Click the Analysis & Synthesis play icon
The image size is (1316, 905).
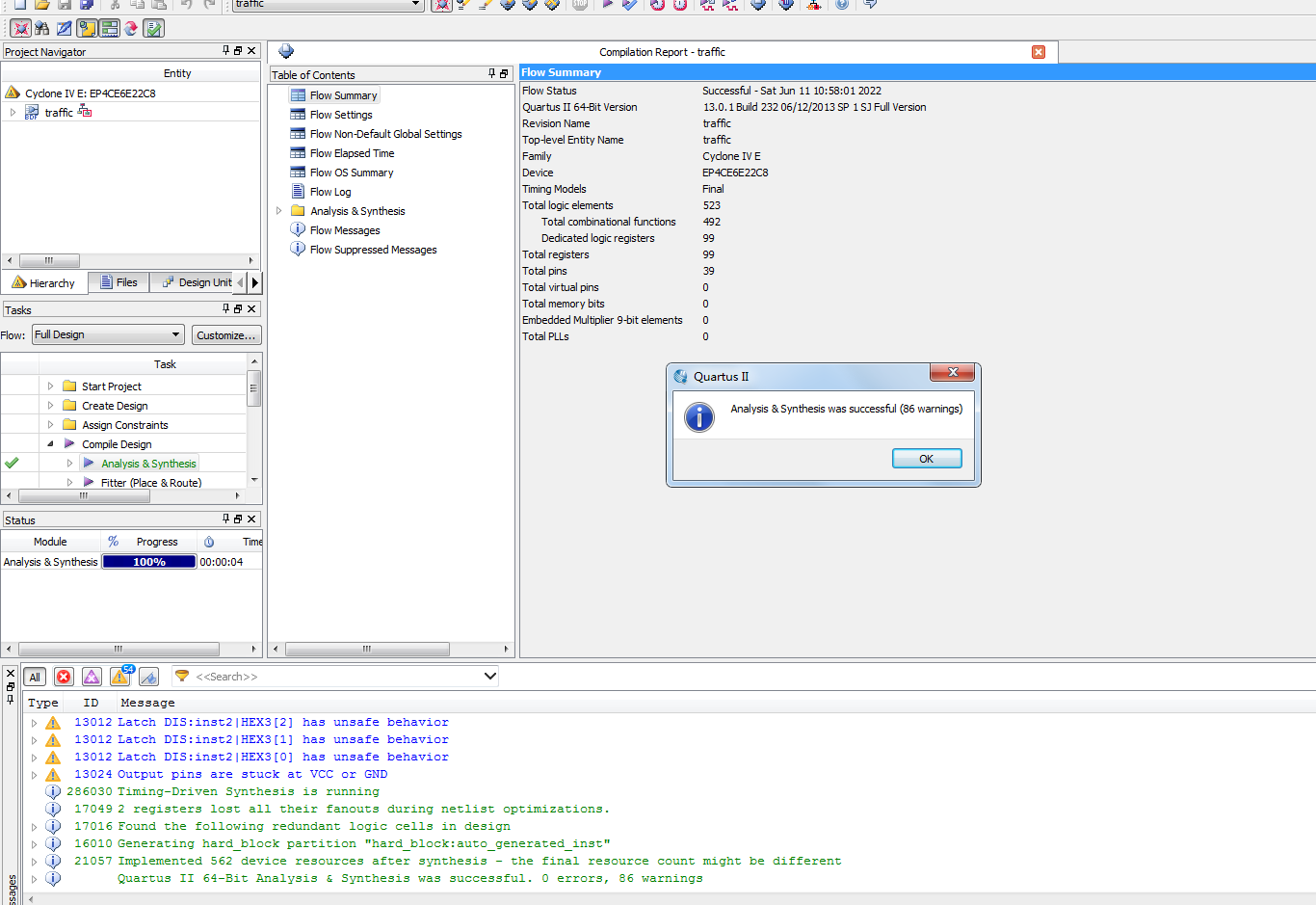tap(89, 464)
